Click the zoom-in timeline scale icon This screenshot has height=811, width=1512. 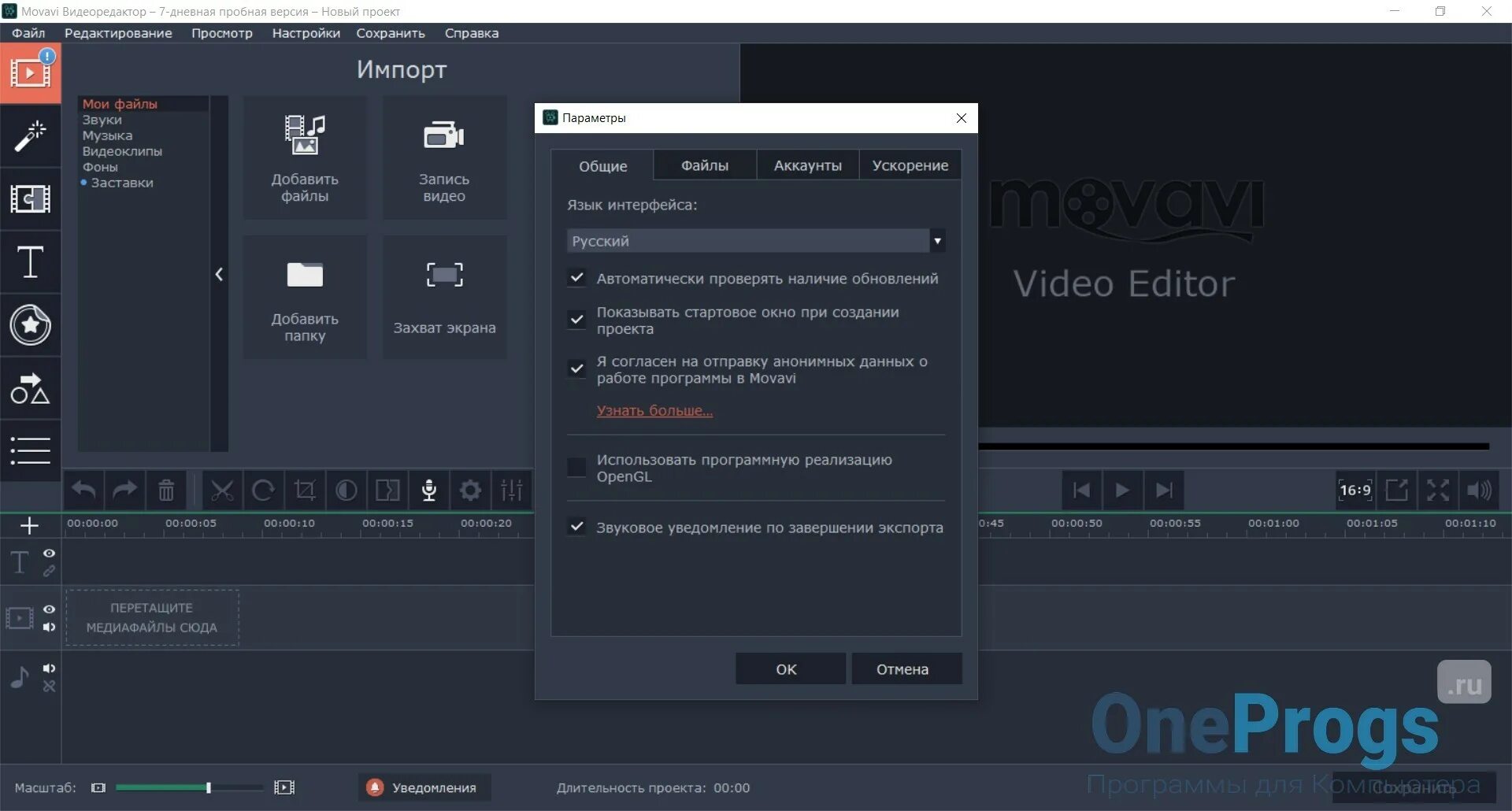tap(284, 787)
